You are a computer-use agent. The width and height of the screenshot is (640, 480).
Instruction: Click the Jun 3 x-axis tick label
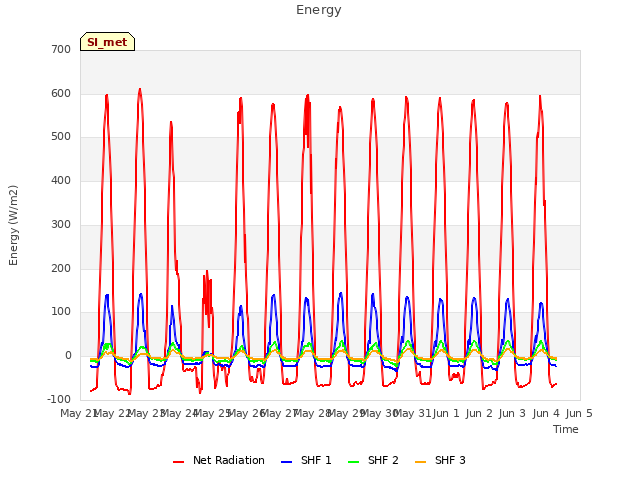coord(512,413)
